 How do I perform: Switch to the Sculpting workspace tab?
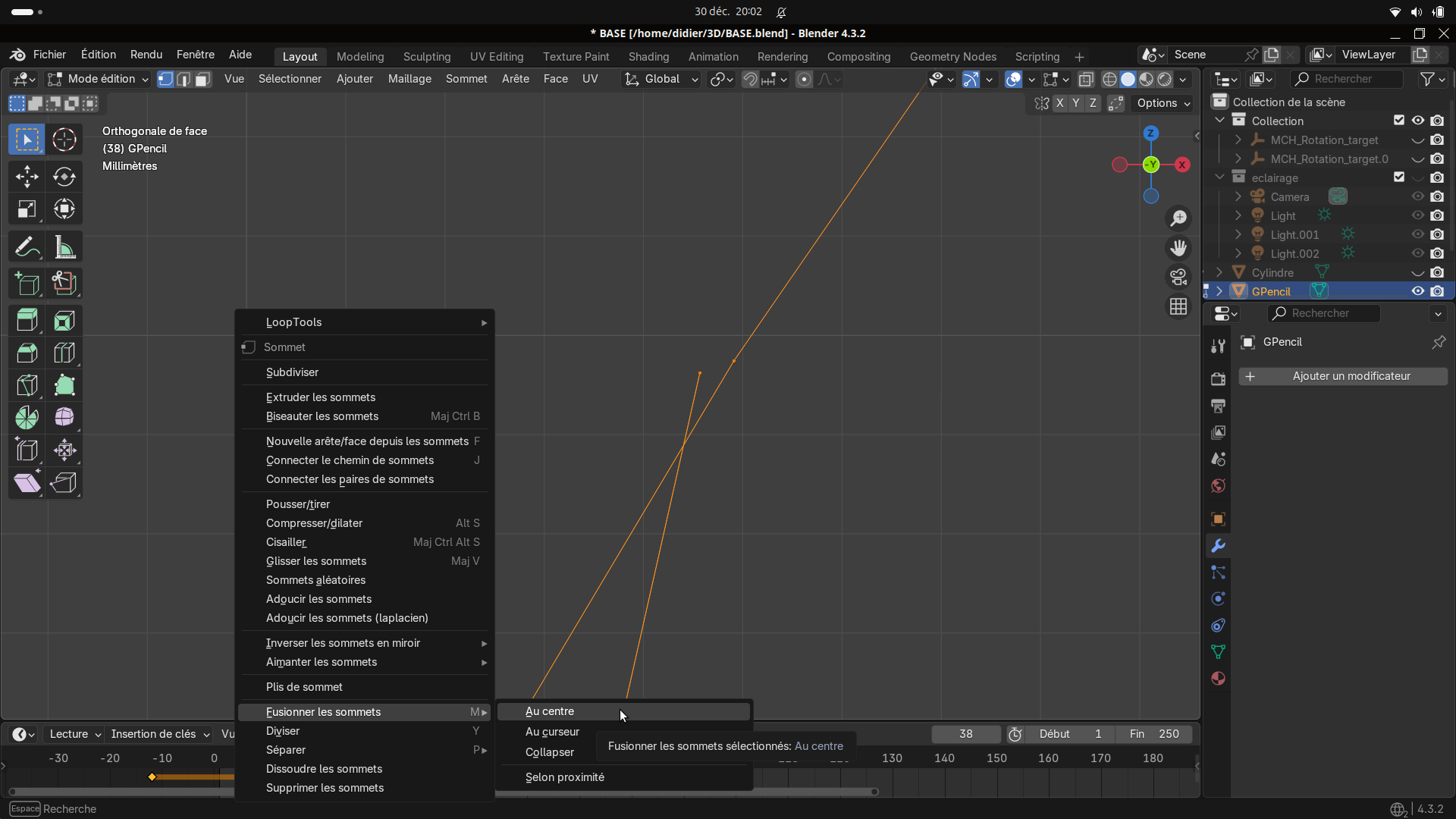tap(426, 56)
